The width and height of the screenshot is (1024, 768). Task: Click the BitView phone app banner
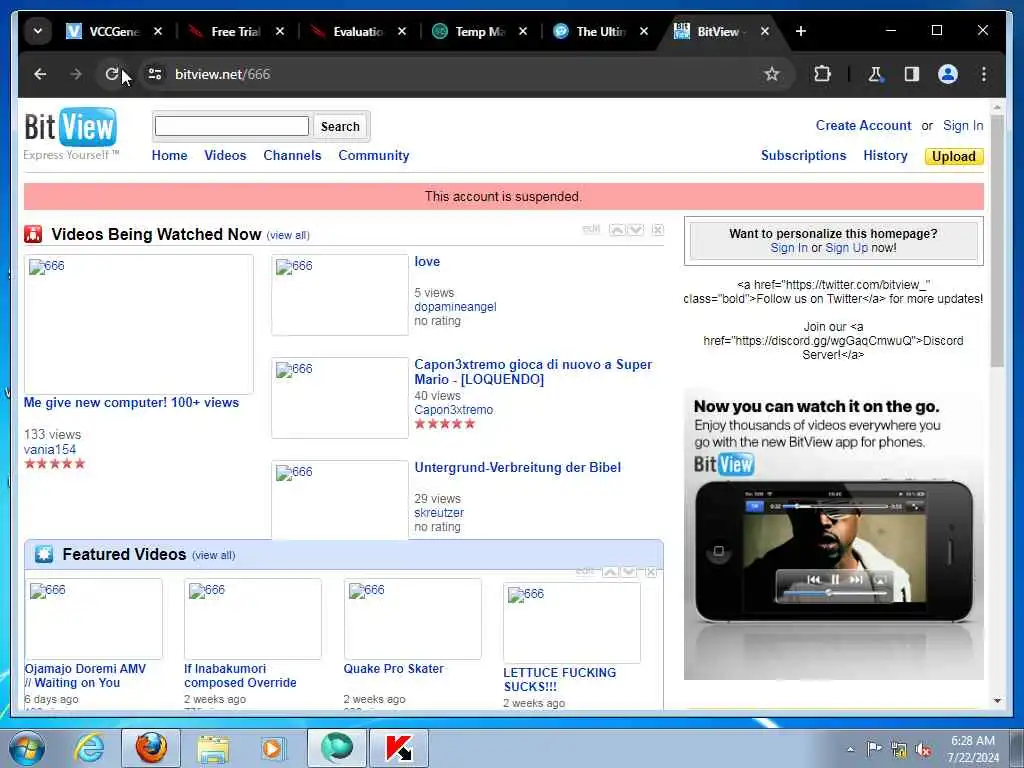click(x=833, y=534)
